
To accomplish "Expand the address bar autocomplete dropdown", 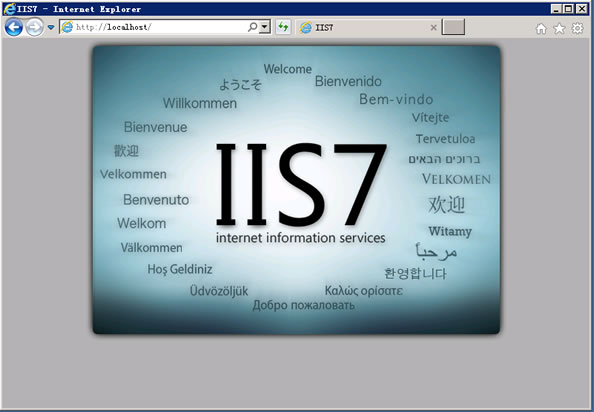I will tap(265, 27).
